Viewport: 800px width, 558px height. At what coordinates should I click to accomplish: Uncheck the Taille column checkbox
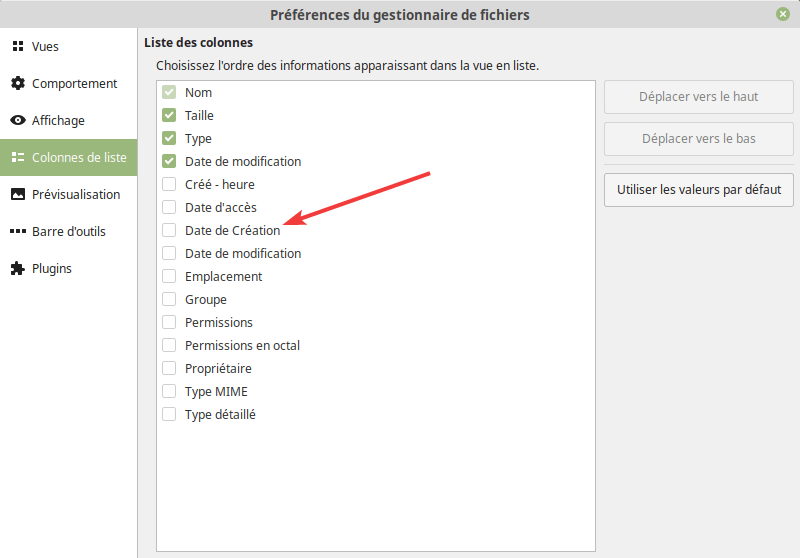(x=169, y=115)
